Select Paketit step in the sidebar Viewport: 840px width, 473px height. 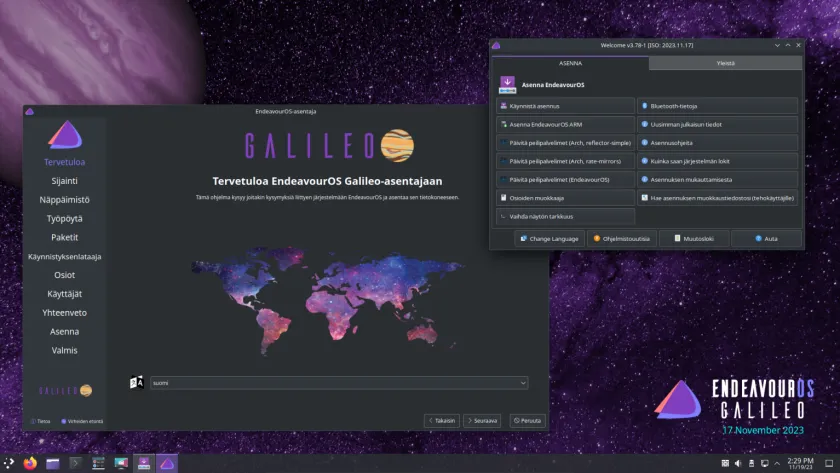[x=64, y=237]
